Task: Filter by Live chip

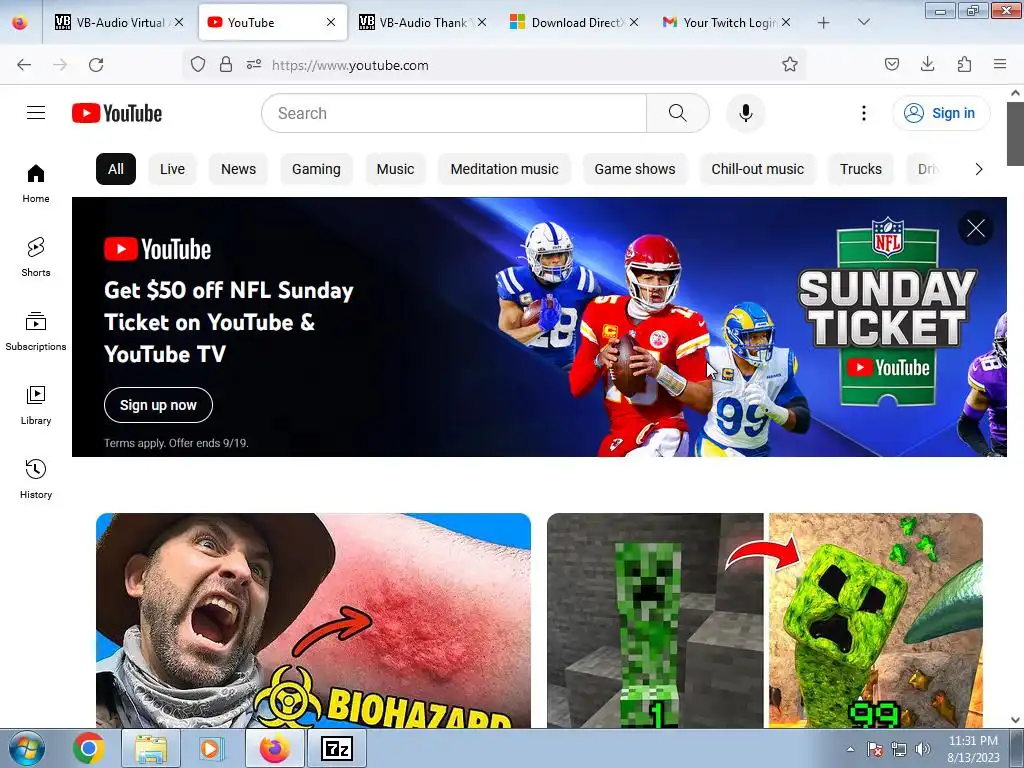Action: coord(172,169)
